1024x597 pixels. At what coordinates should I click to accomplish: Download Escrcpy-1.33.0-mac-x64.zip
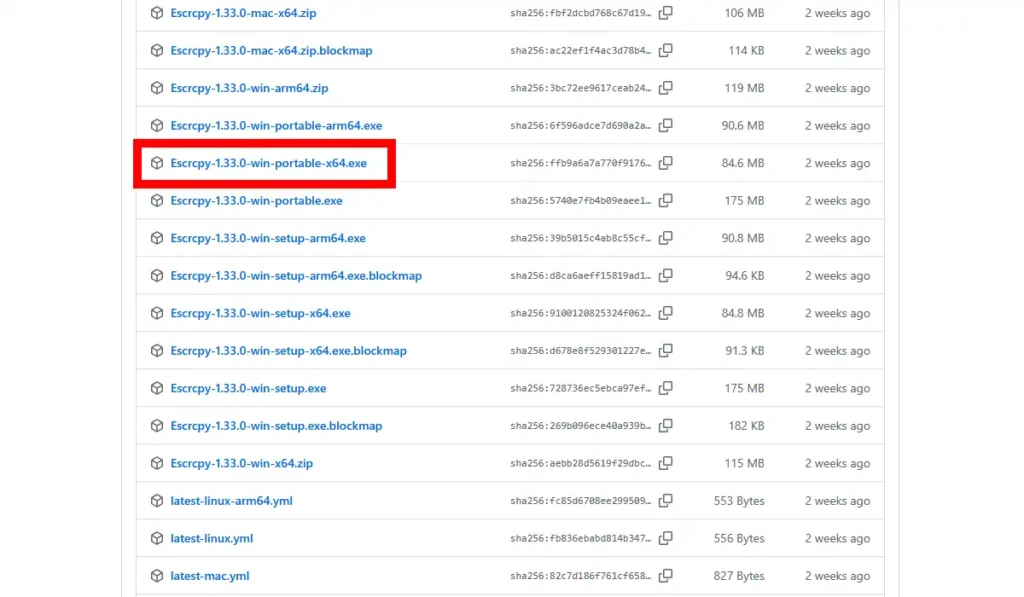243,13
